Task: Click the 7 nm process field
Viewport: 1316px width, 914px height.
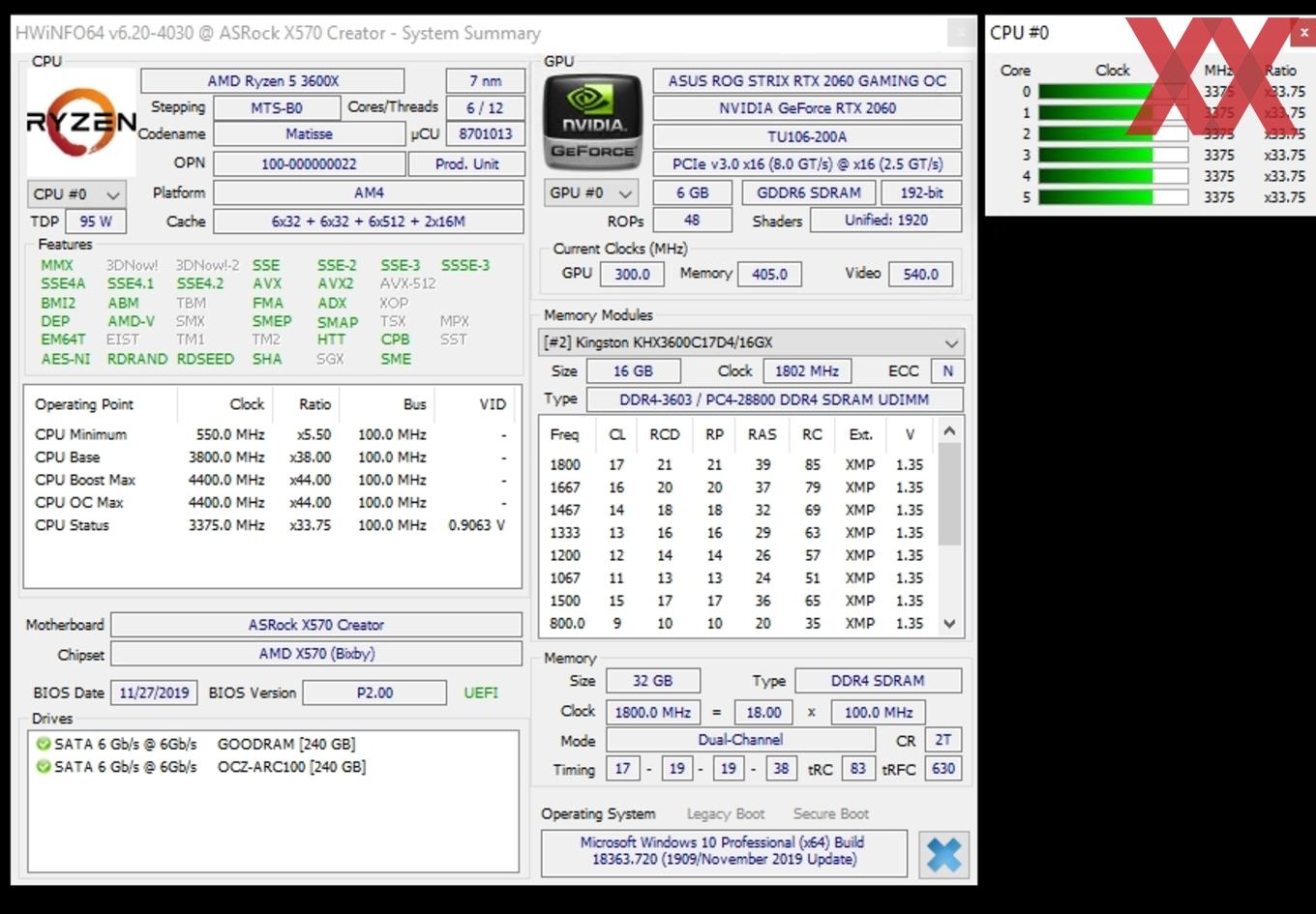Action: click(x=485, y=81)
